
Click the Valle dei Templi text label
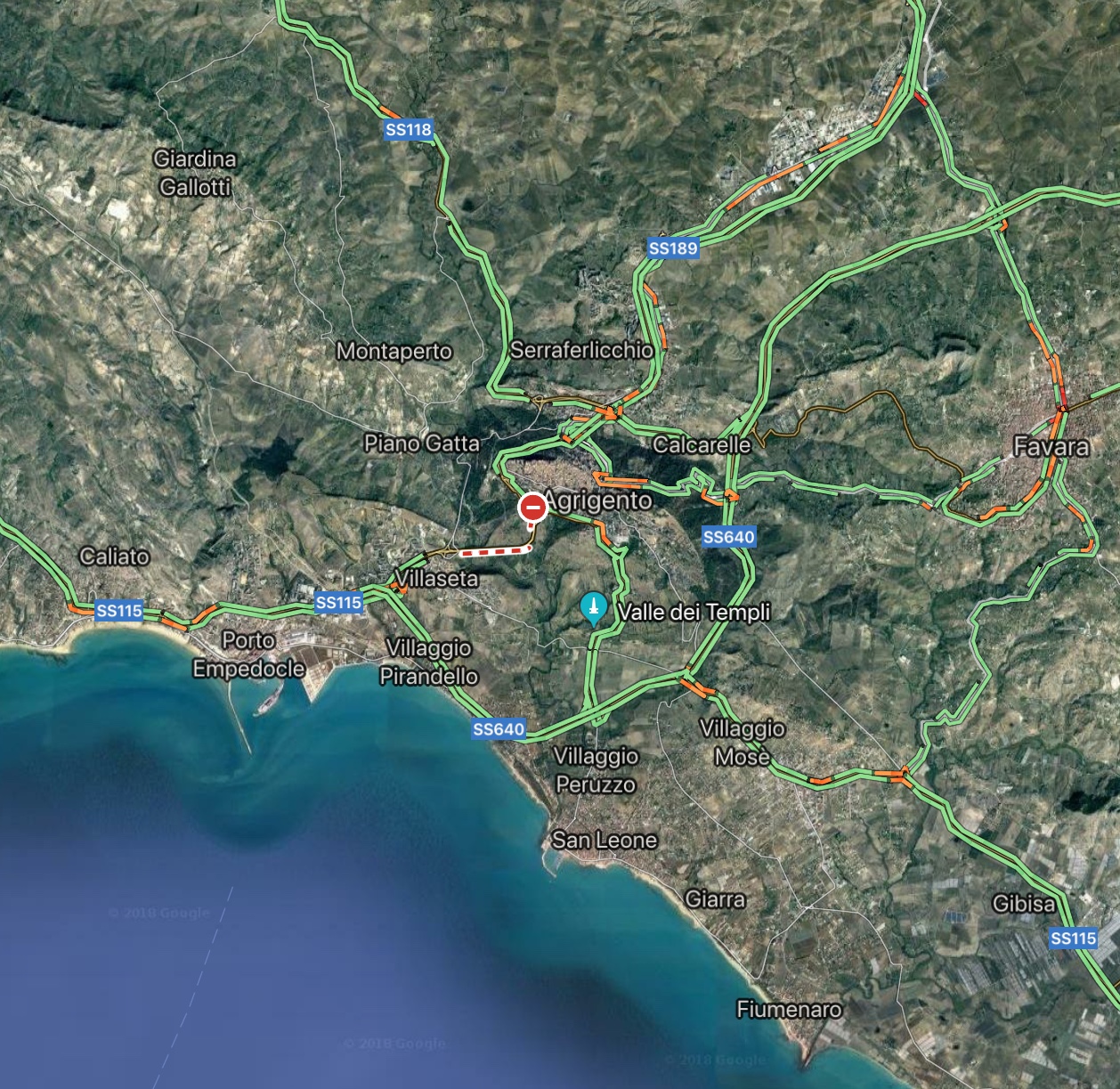(694, 612)
